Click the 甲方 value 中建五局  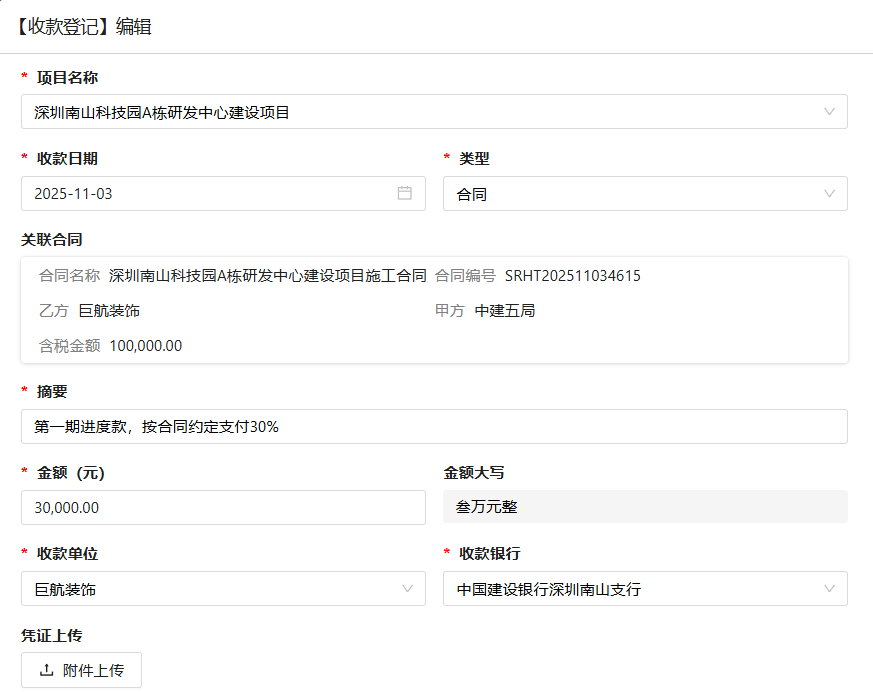[505, 311]
